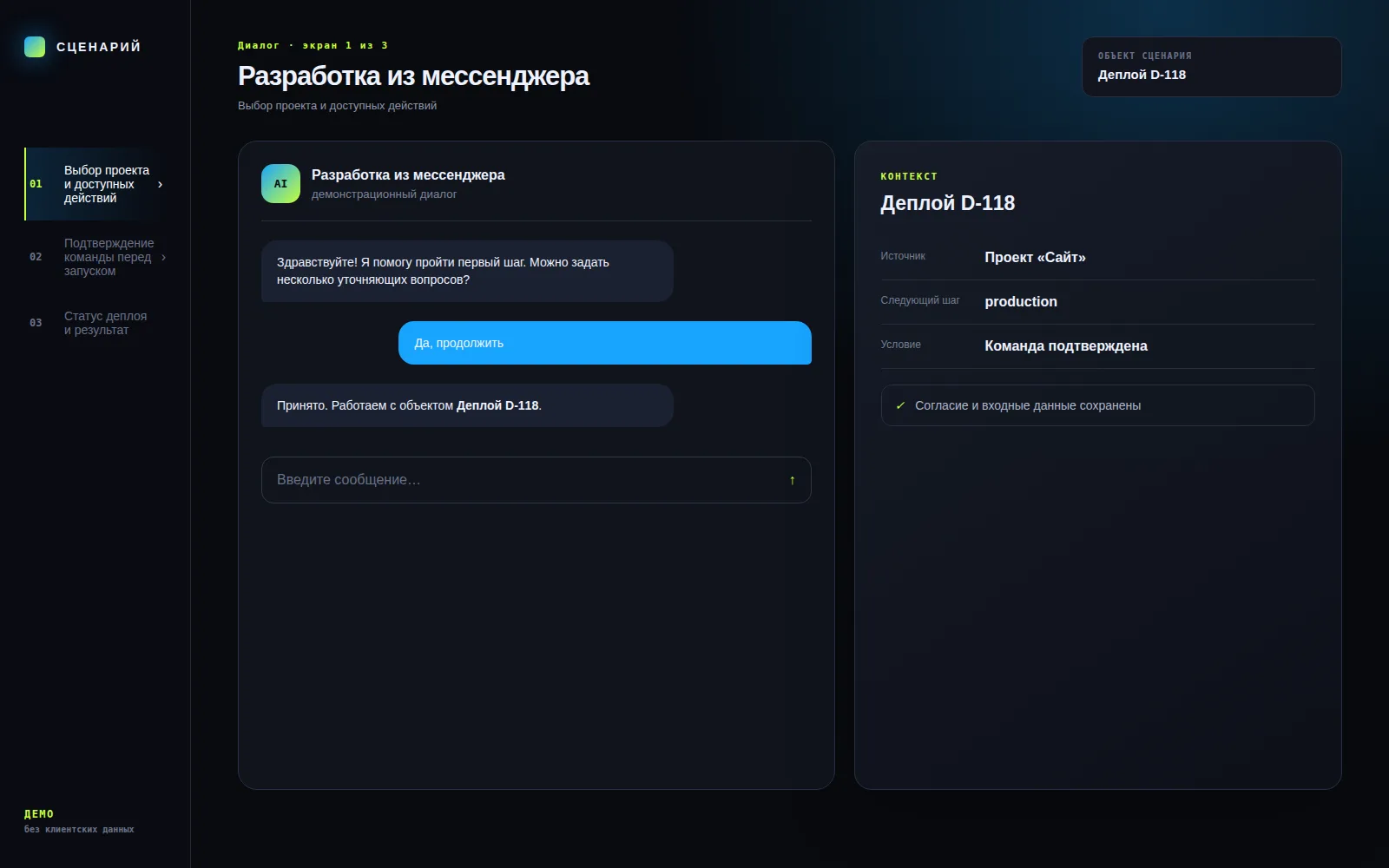
Task: Click the gradient logo next to СЦЕНАРИЙ
Action: pos(35,47)
